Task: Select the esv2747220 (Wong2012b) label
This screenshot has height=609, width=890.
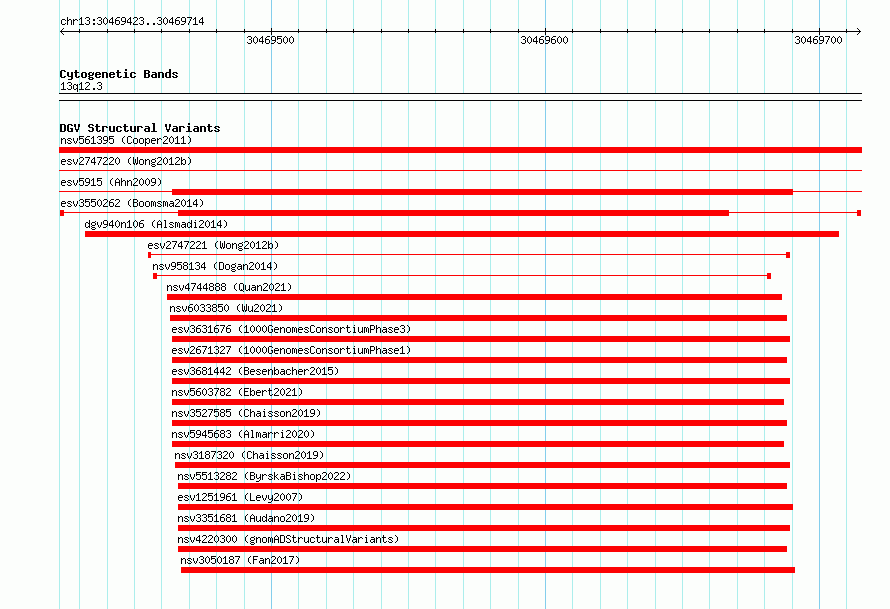Action: 126,161
